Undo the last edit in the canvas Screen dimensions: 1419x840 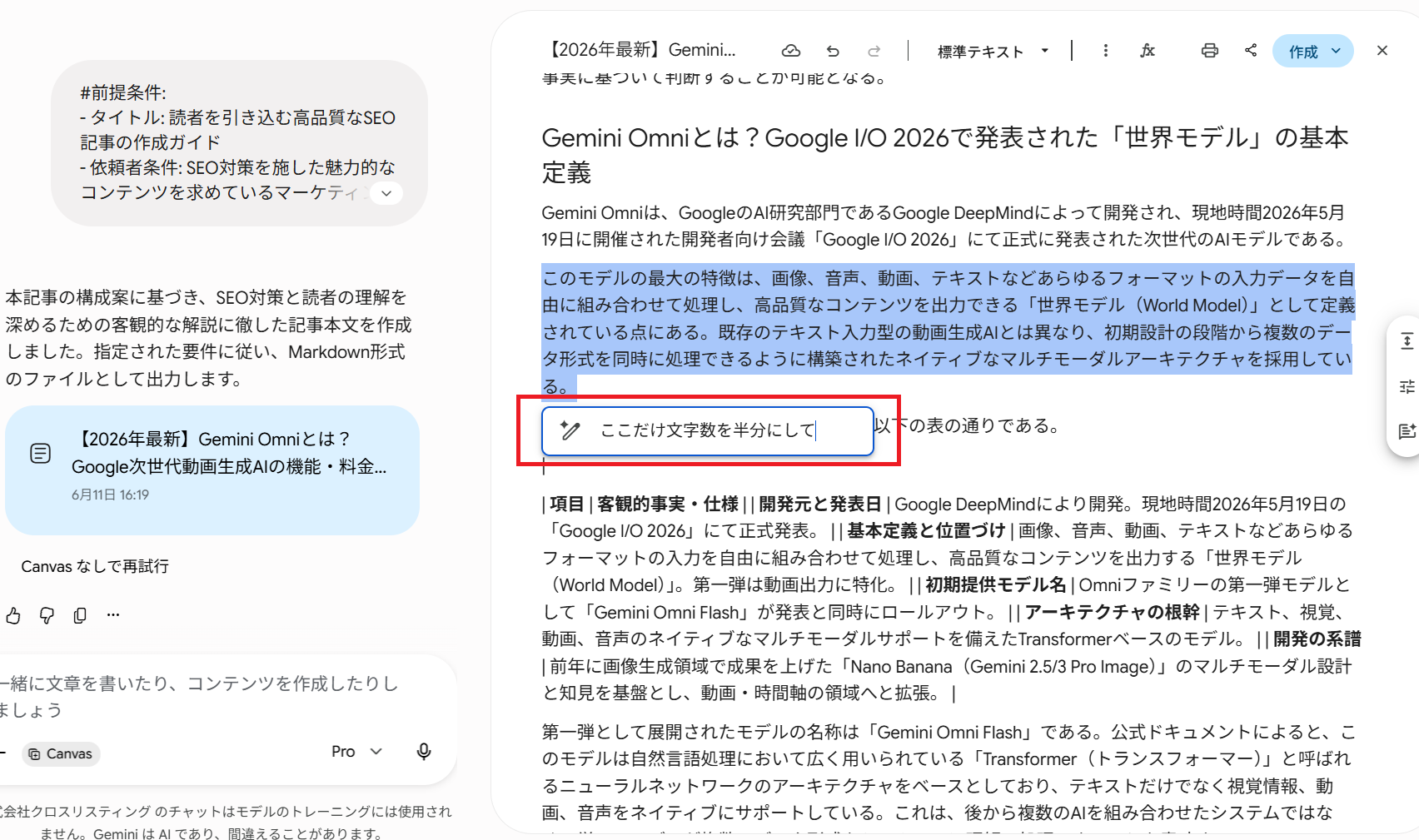click(833, 51)
